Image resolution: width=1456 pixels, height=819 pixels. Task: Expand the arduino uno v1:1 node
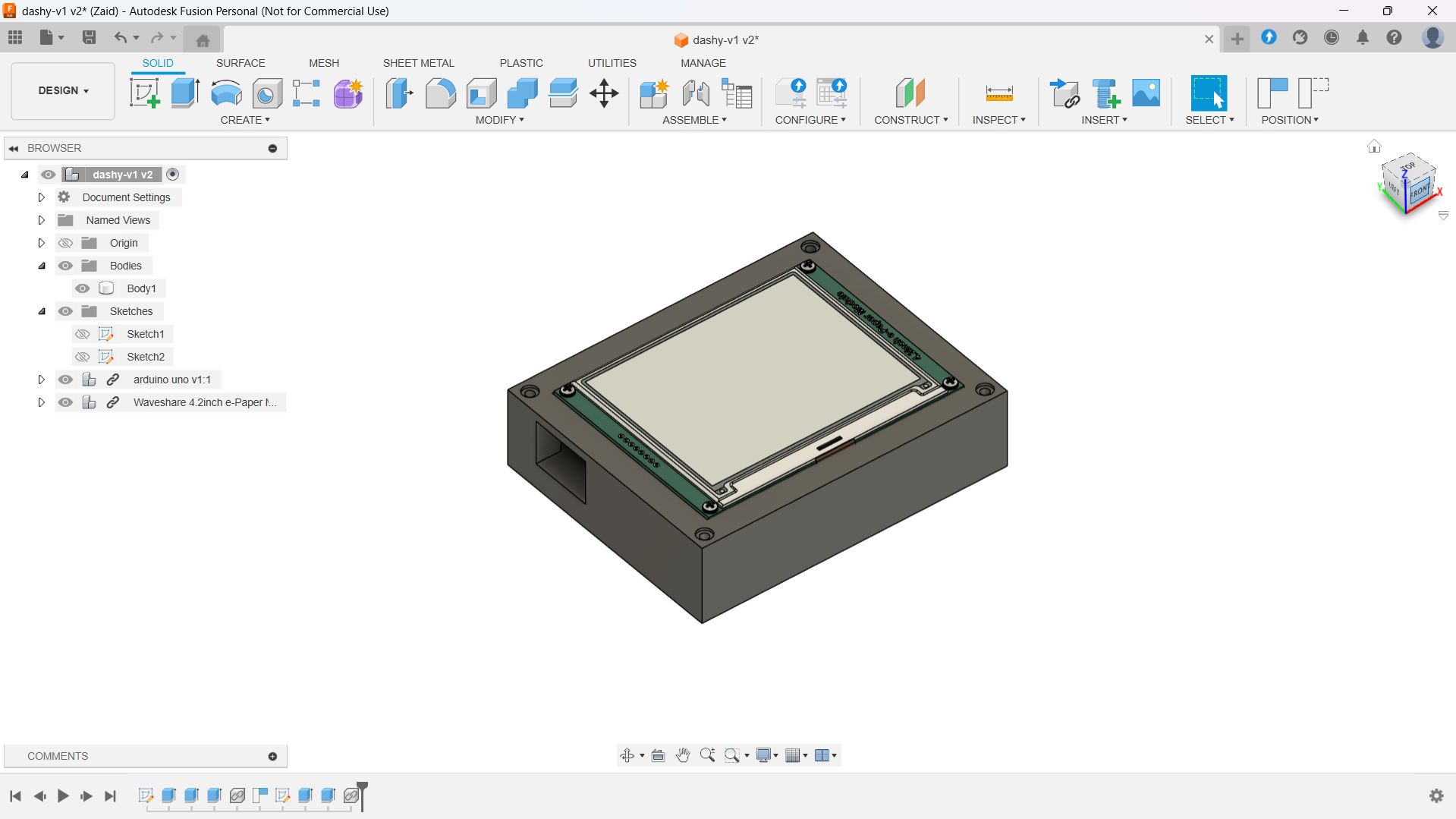coord(41,380)
